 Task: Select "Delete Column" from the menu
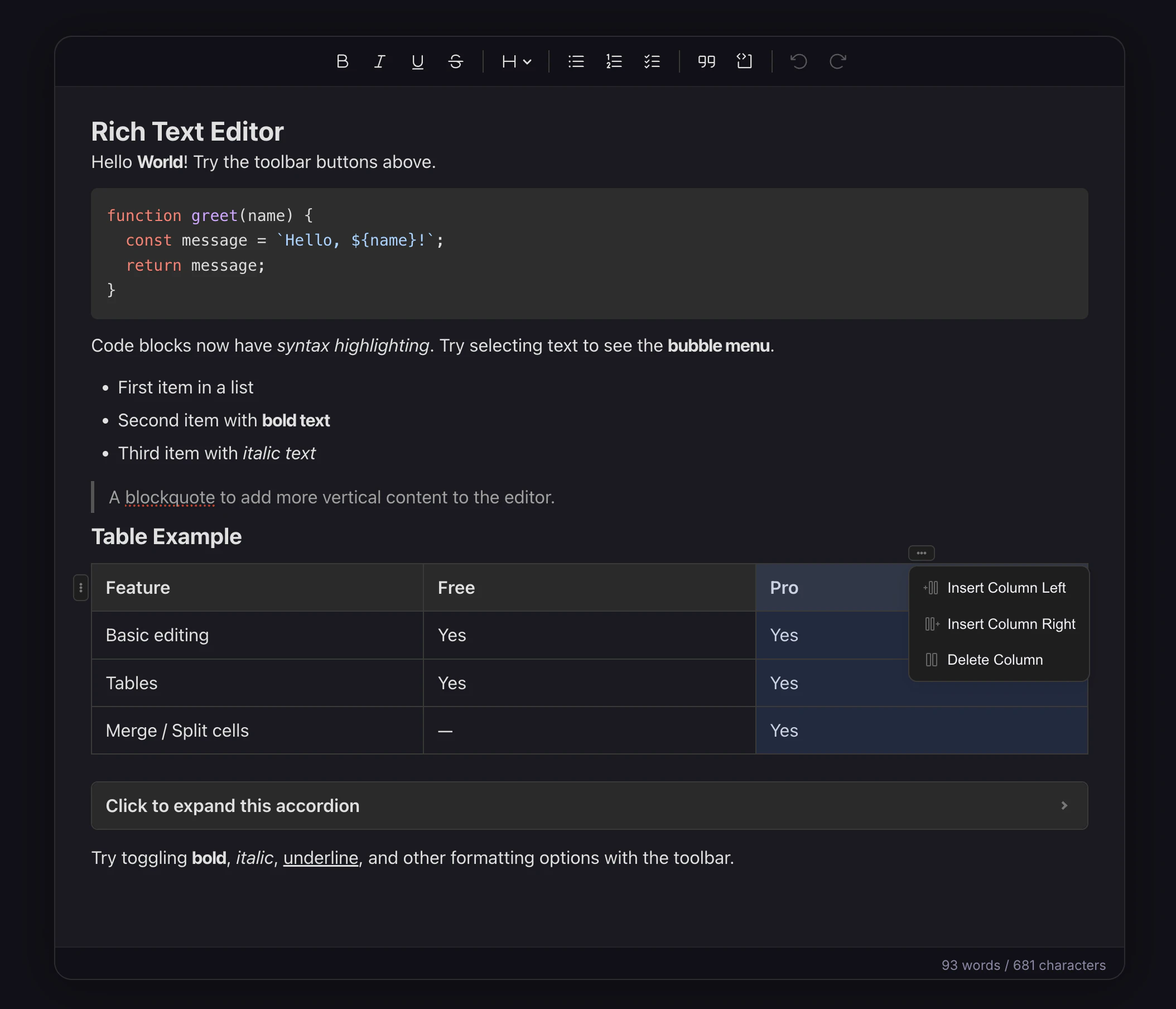(x=994, y=659)
